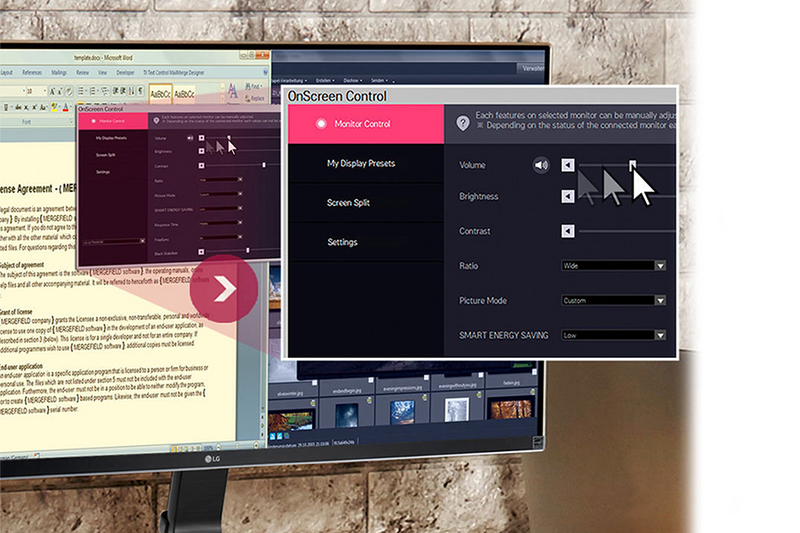Click the Grow Font icon in Word
Screen dimensions: 800x533
tap(52, 92)
